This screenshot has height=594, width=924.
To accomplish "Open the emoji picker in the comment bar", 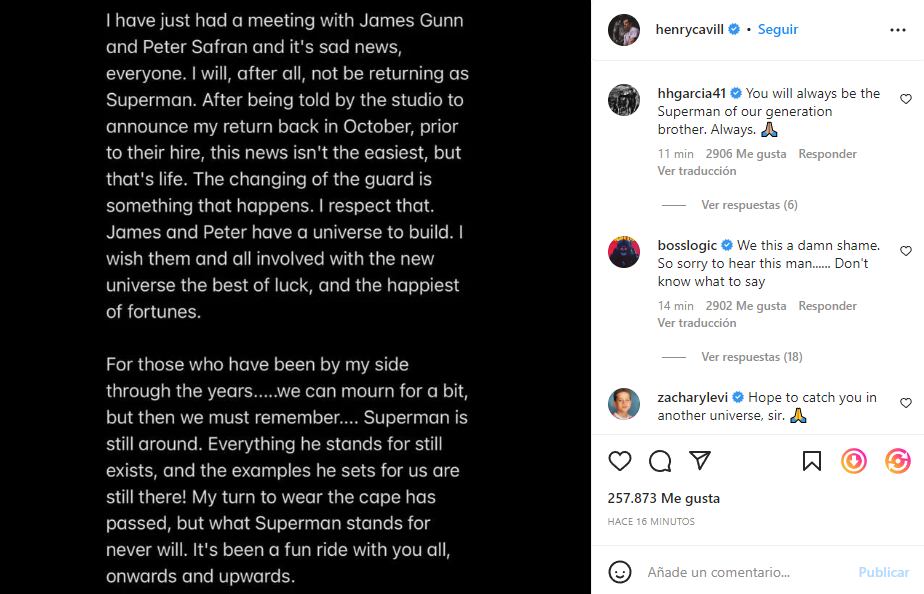I will pos(619,572).
